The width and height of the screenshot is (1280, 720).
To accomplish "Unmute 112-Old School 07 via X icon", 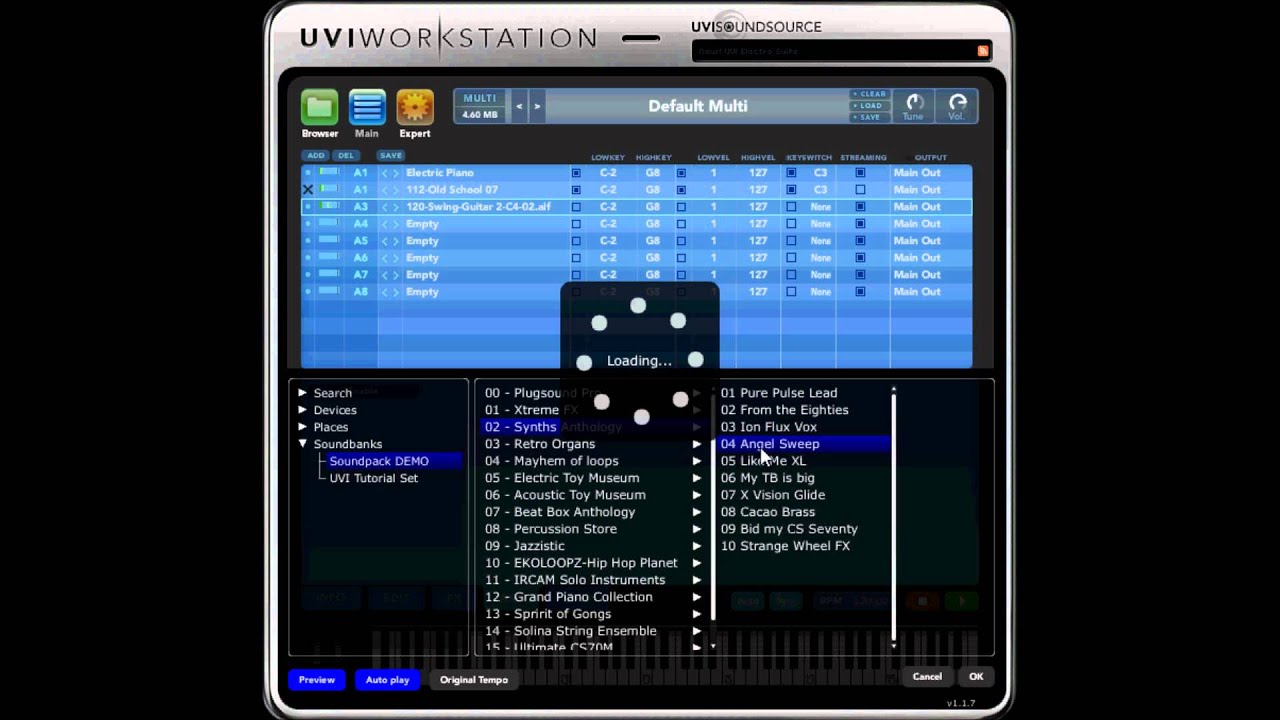I will pos(308,189).
